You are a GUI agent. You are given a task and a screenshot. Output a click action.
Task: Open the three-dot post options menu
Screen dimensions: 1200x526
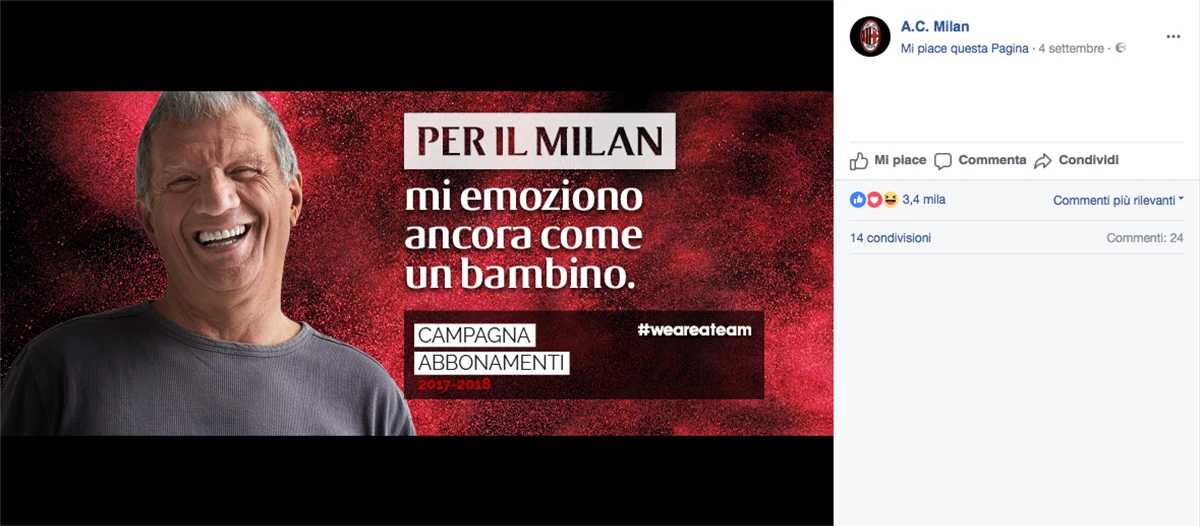[x=1174, y=36]
